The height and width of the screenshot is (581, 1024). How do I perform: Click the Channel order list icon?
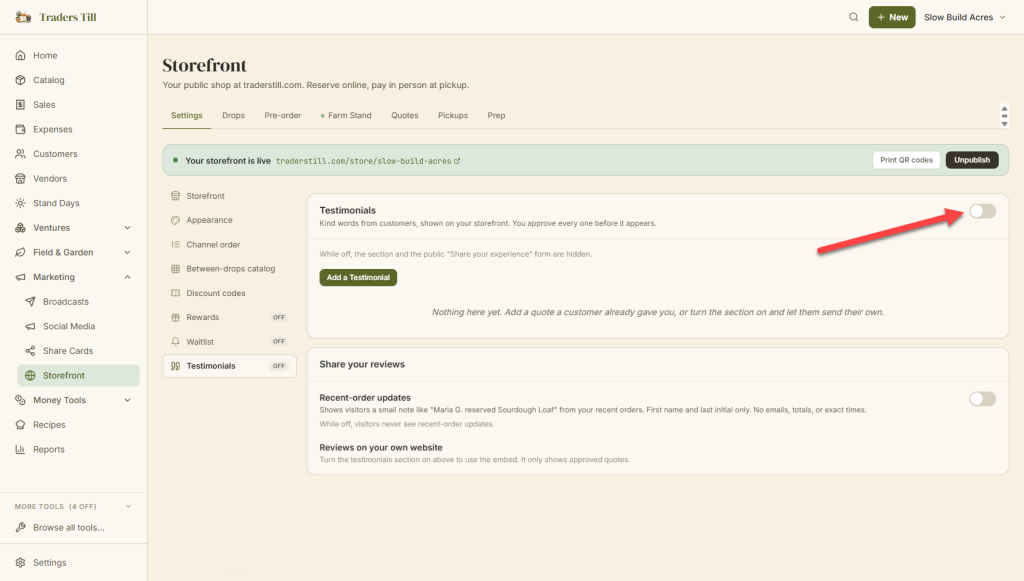(175, 244)
